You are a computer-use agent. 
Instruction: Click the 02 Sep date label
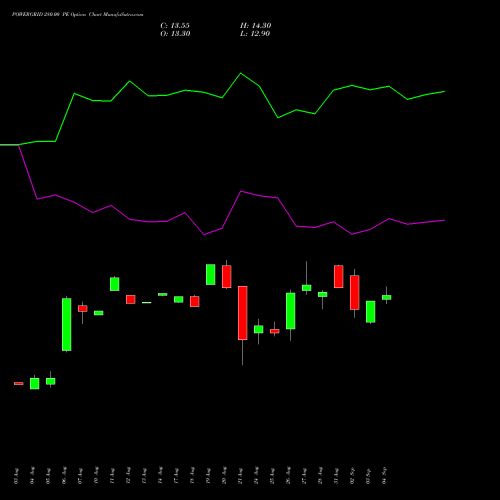tap(352, 476)
